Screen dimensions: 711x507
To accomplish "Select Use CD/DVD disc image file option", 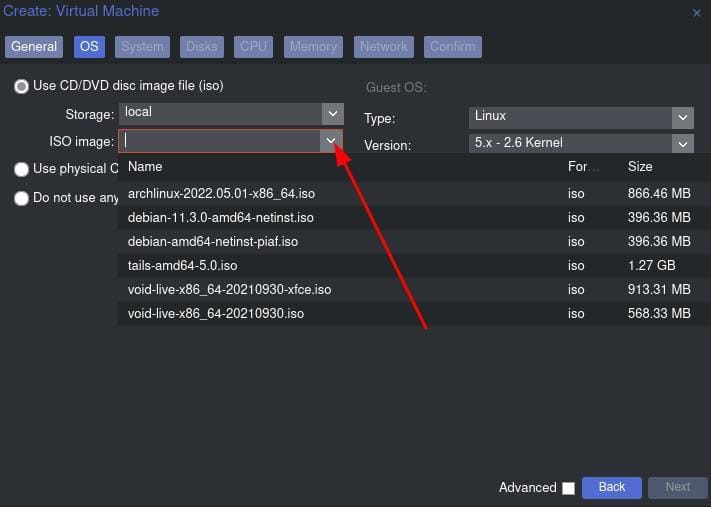I will pyautogui.click(x=21, y=86).
